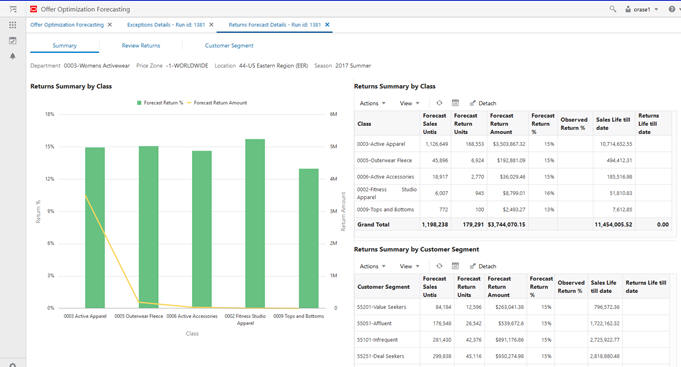The image size is (681, 367).
Task: Switch to Offer Optimization Forecasting tab
Action: coord(67,25)
